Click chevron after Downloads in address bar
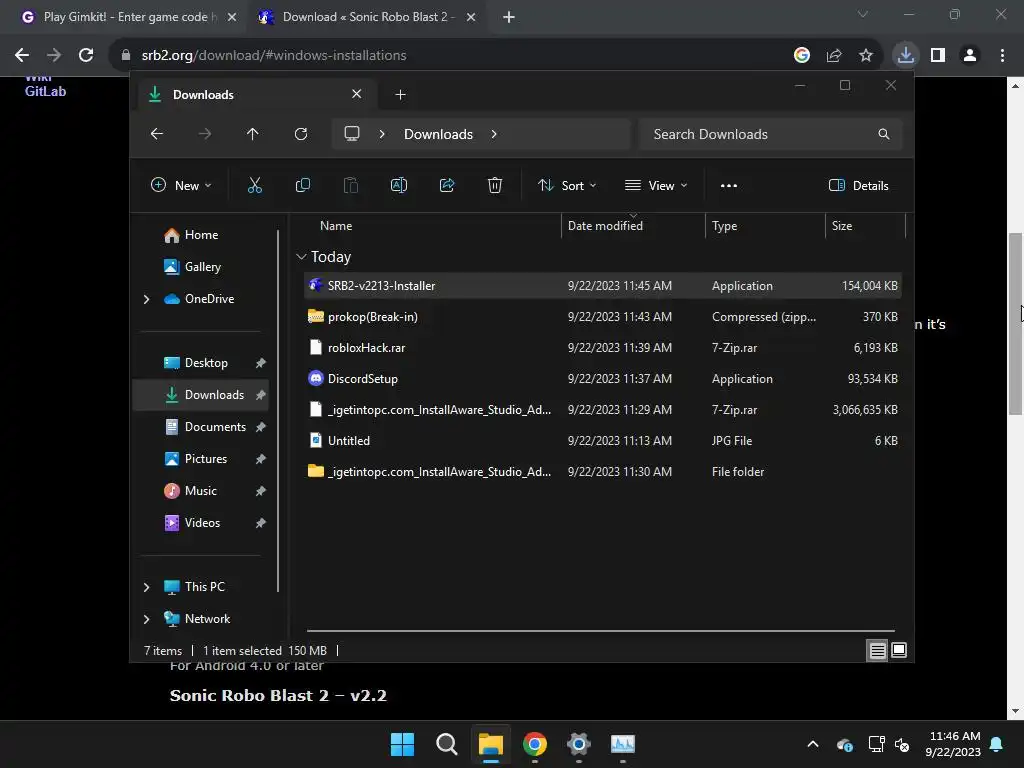Image resolution: width=1024 pixels, height=768 pixels. [494, 134]
